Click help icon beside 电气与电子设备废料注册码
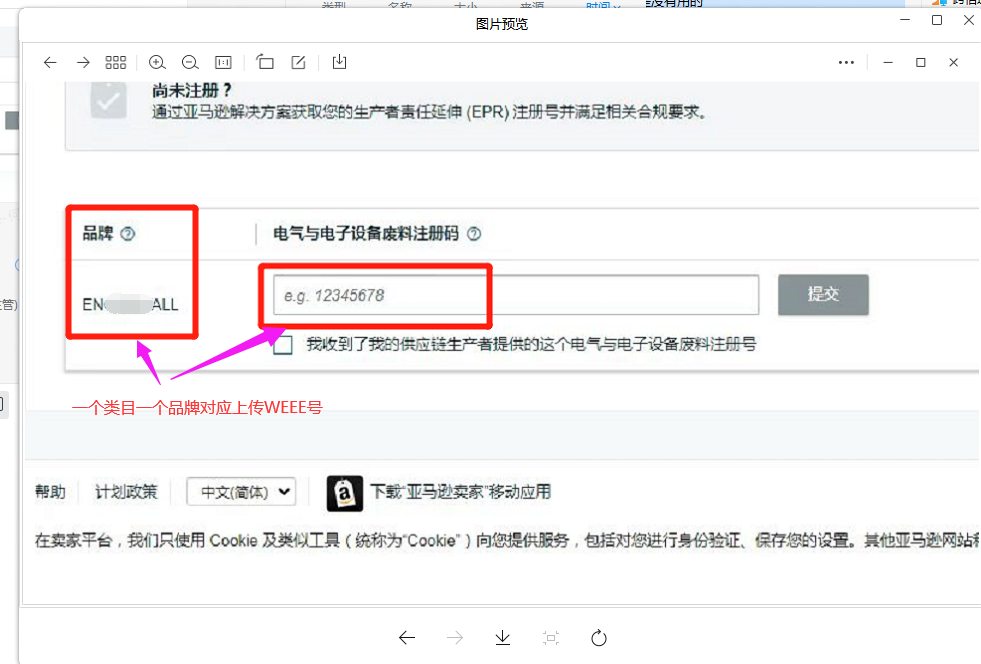981x664 pixels. click(474, 234)
